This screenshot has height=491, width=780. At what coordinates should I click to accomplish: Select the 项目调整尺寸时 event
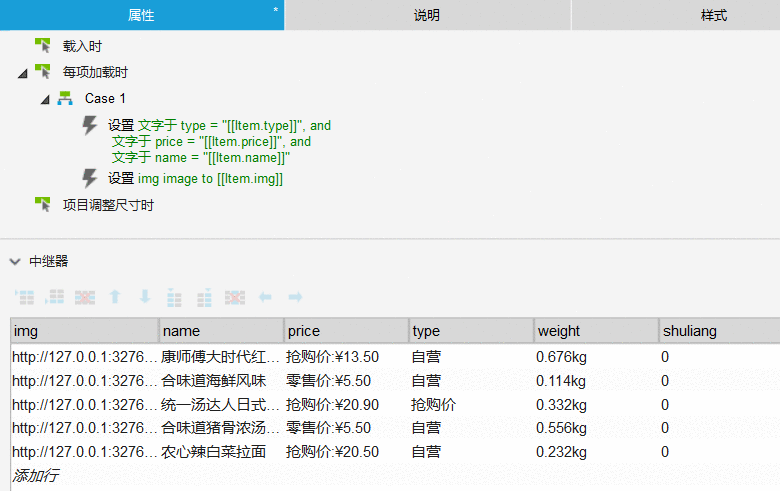[x=108, y=205]
